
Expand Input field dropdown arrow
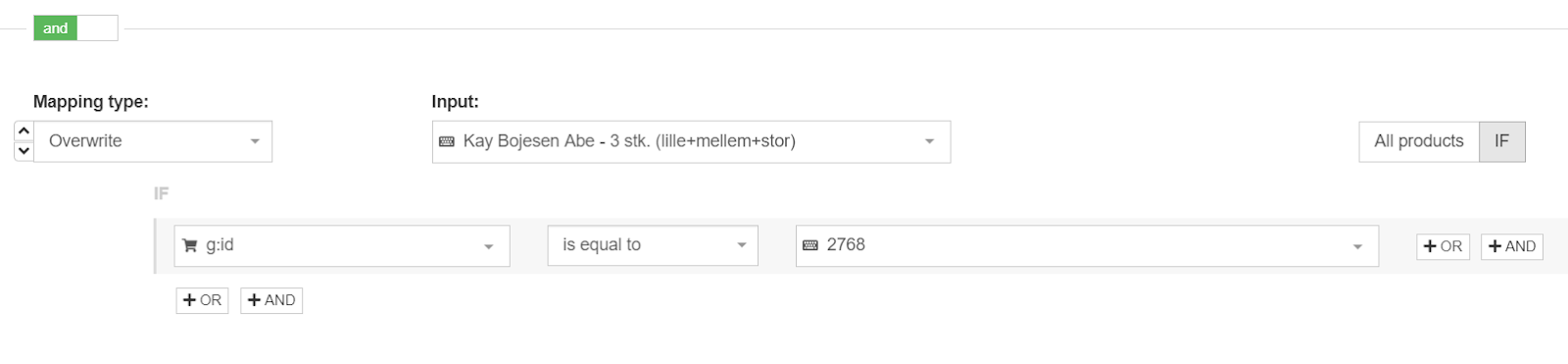click(929, 141)
